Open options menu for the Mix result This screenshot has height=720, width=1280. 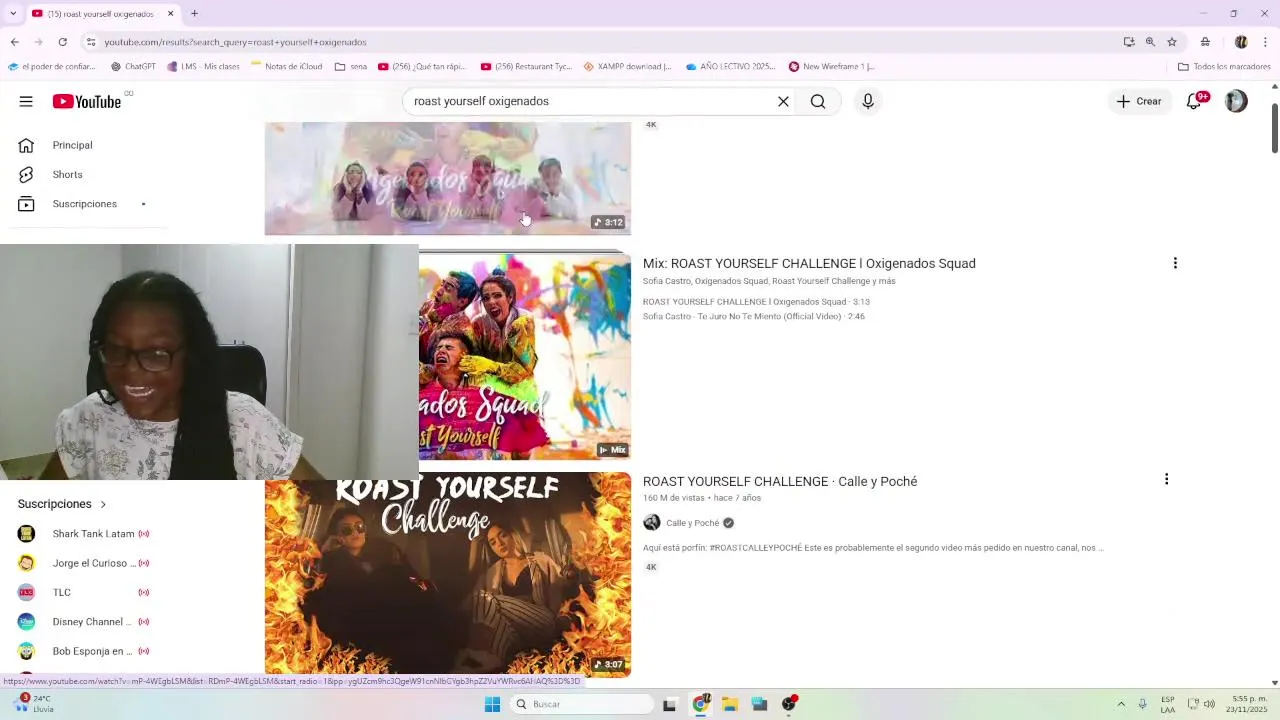(1175, 263)
